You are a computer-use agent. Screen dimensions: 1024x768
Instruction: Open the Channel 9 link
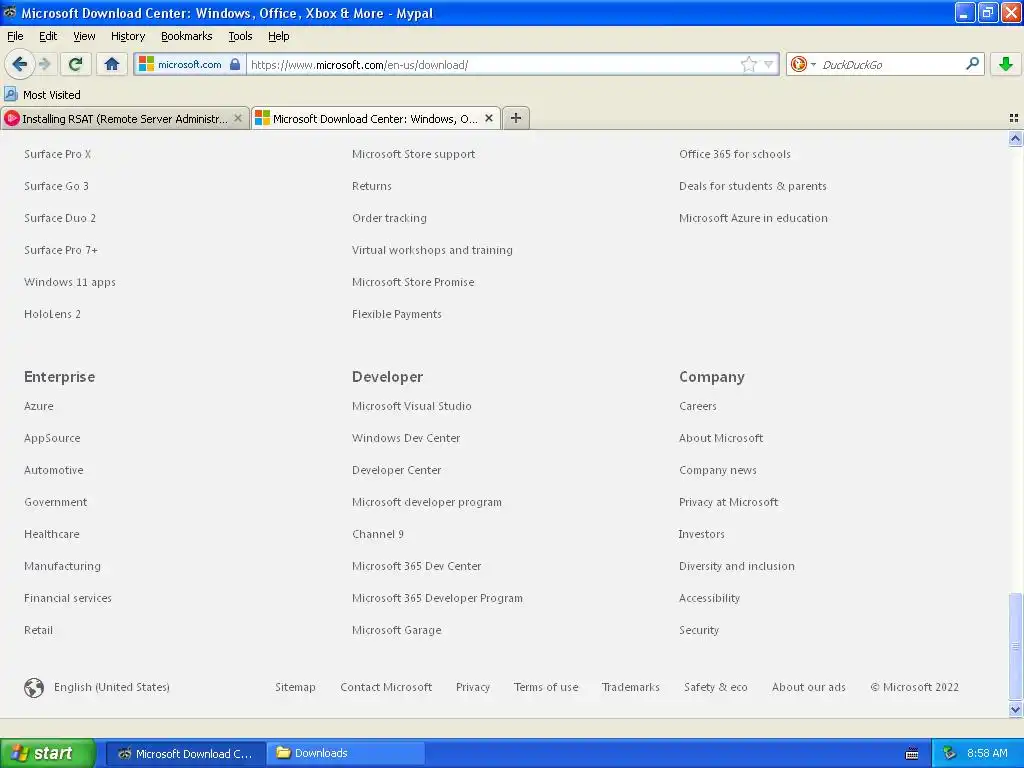pyautogui.click(x=377, y=534)
